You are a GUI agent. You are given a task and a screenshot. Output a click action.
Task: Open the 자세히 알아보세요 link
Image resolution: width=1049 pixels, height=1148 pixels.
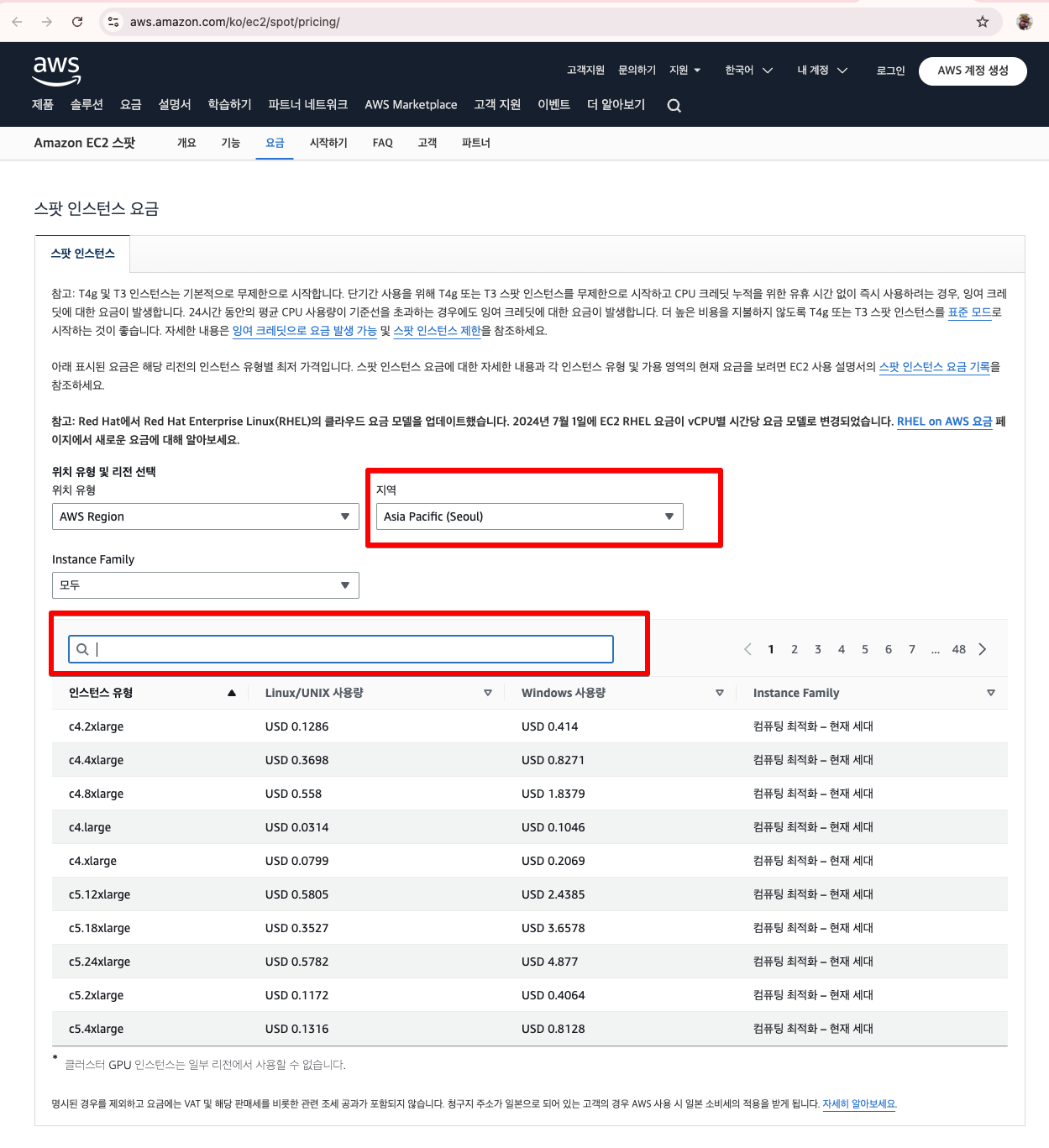859,1104
